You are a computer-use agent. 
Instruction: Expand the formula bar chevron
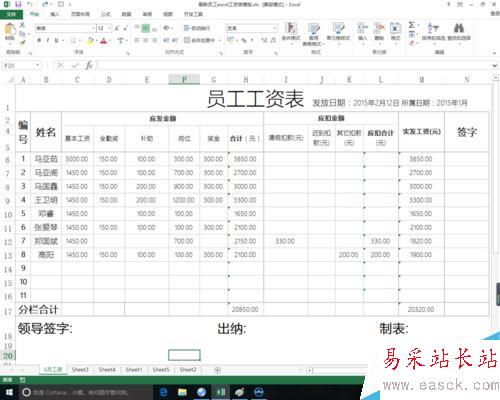click(x=495, y=66)
